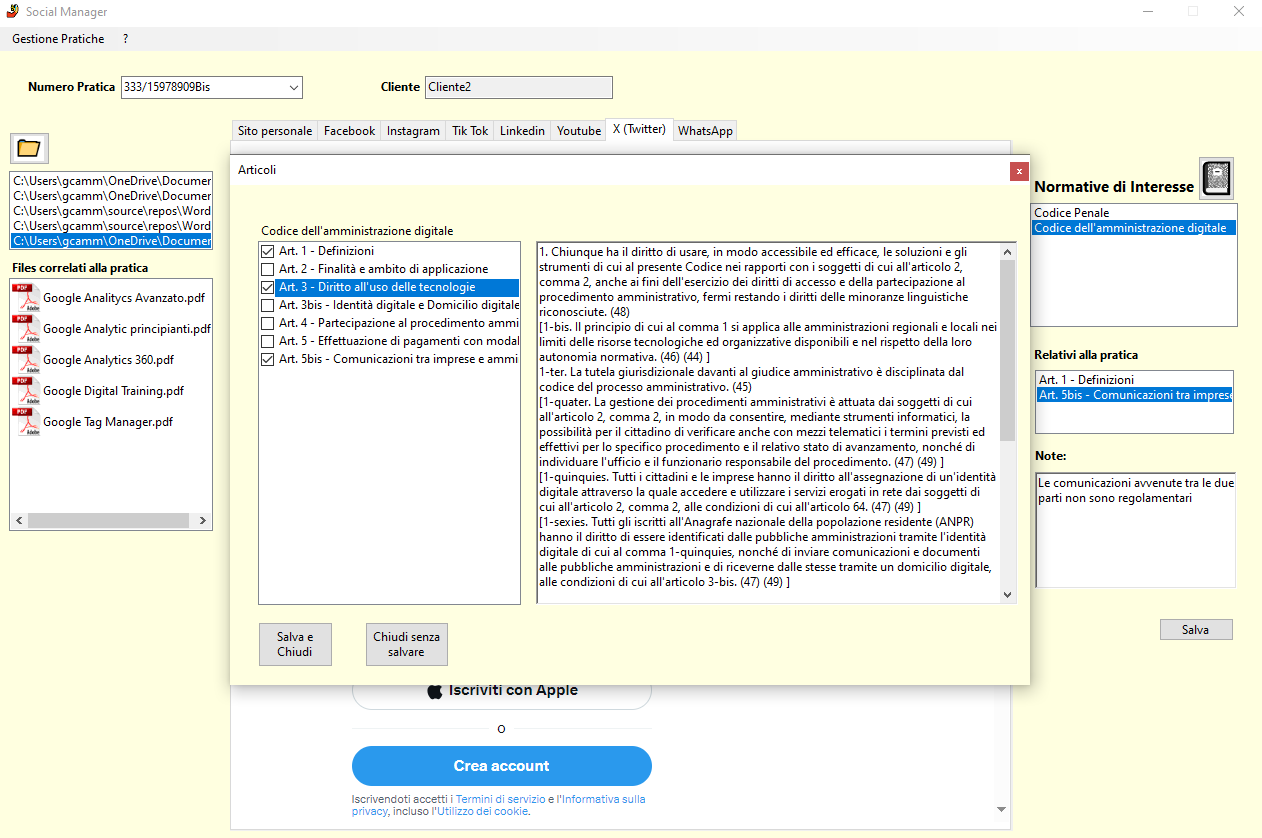
Task: Open Google Analitycs Avanzato.pdf file name
Action: click(126, 298)
